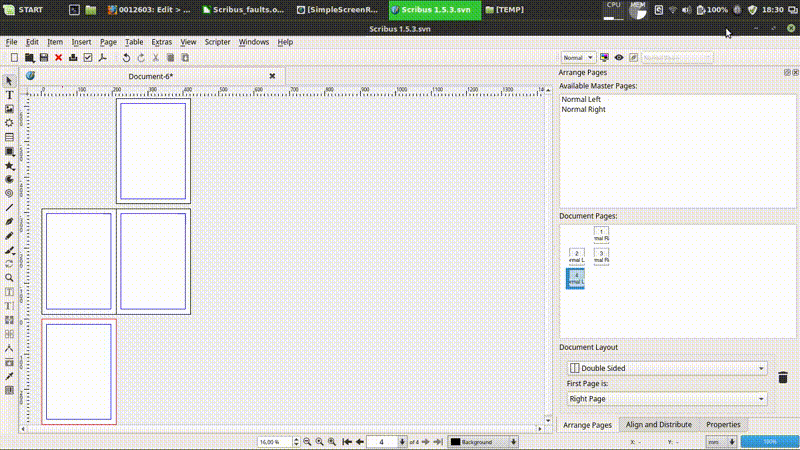The width and height of the screenshot is (800, 450).
Task: Select the Image Frame tool
Action: [9, 108]
